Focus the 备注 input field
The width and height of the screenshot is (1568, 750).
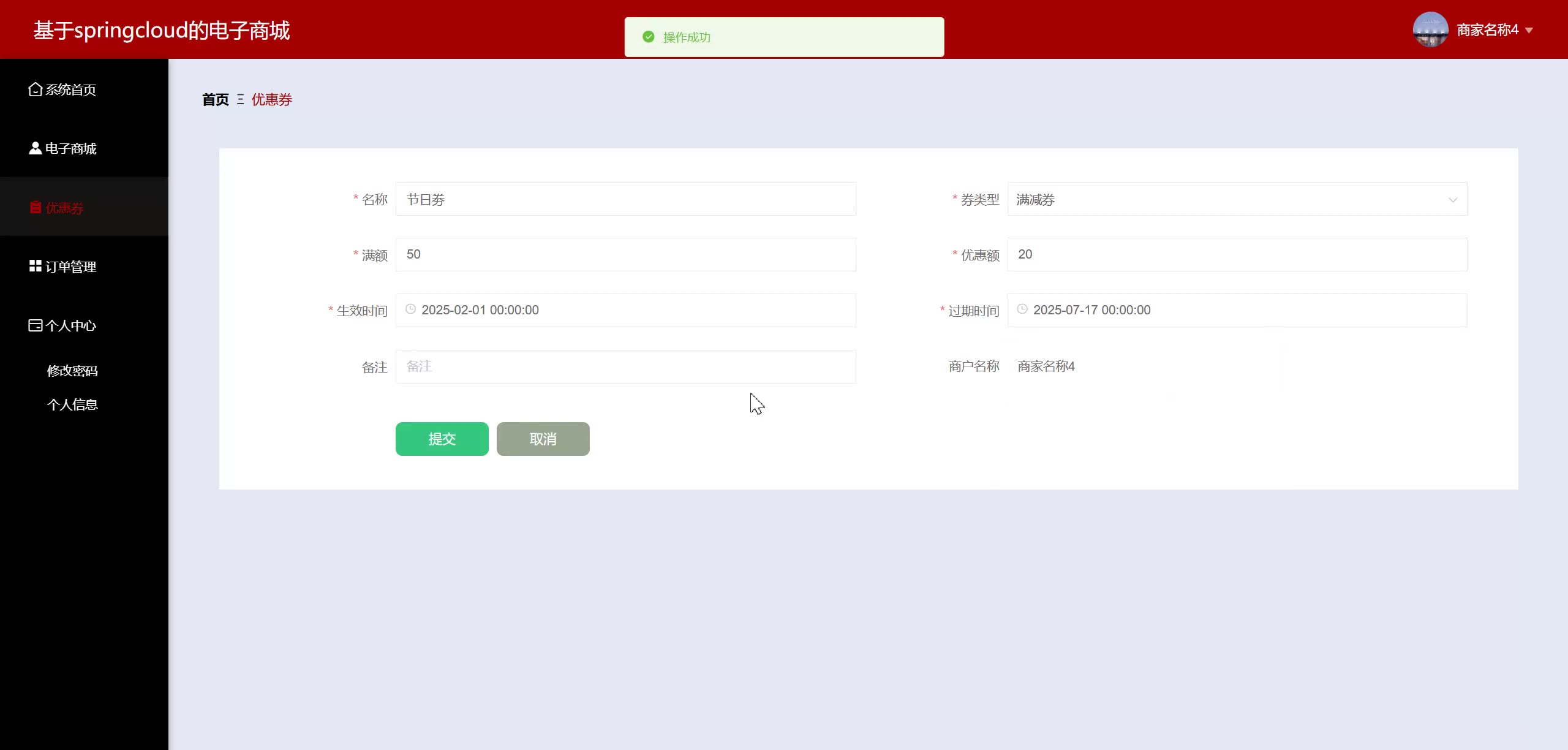coord(625,366)
